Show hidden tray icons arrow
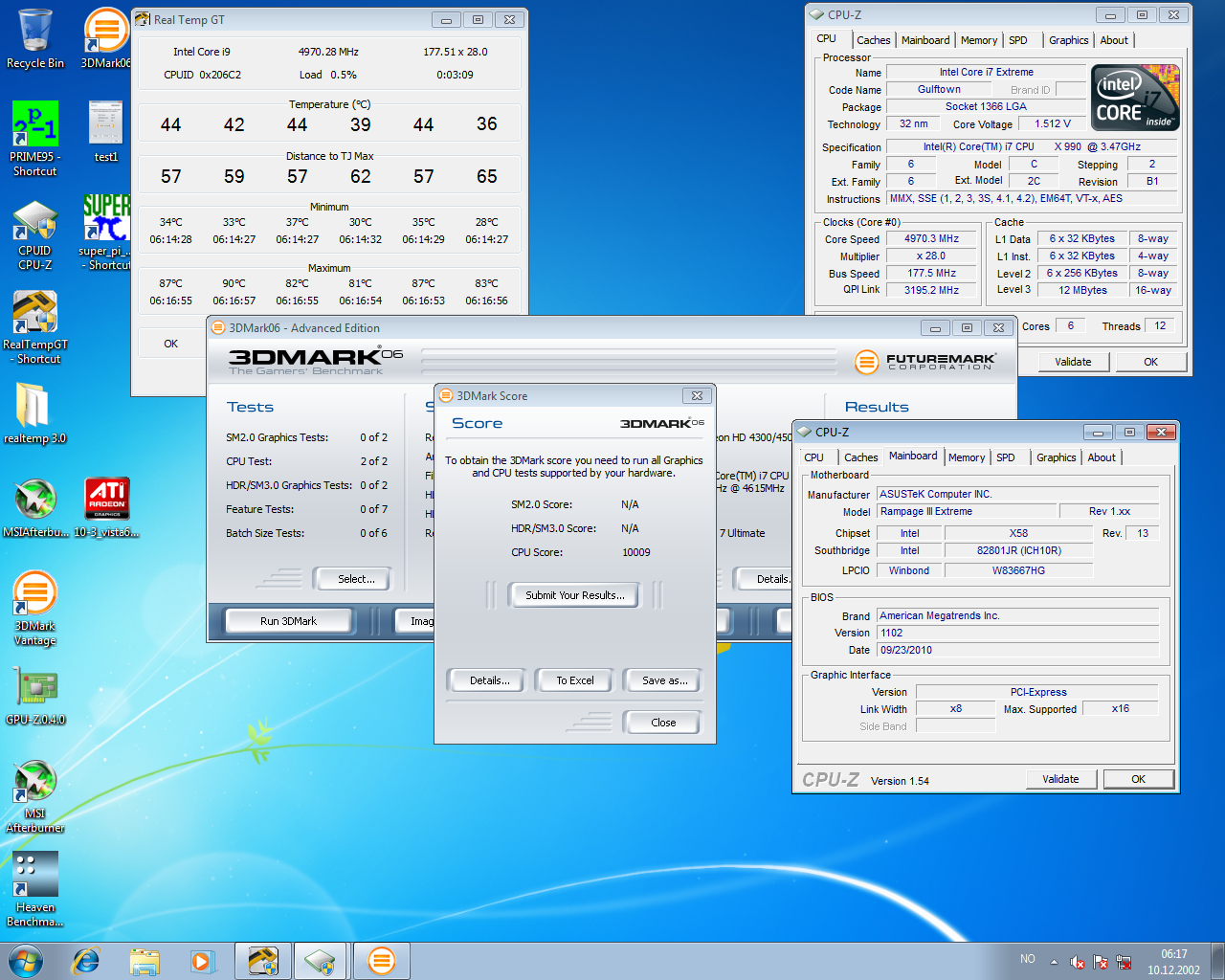Viewport: 1225px width, 980px height. pos(1054,962)
